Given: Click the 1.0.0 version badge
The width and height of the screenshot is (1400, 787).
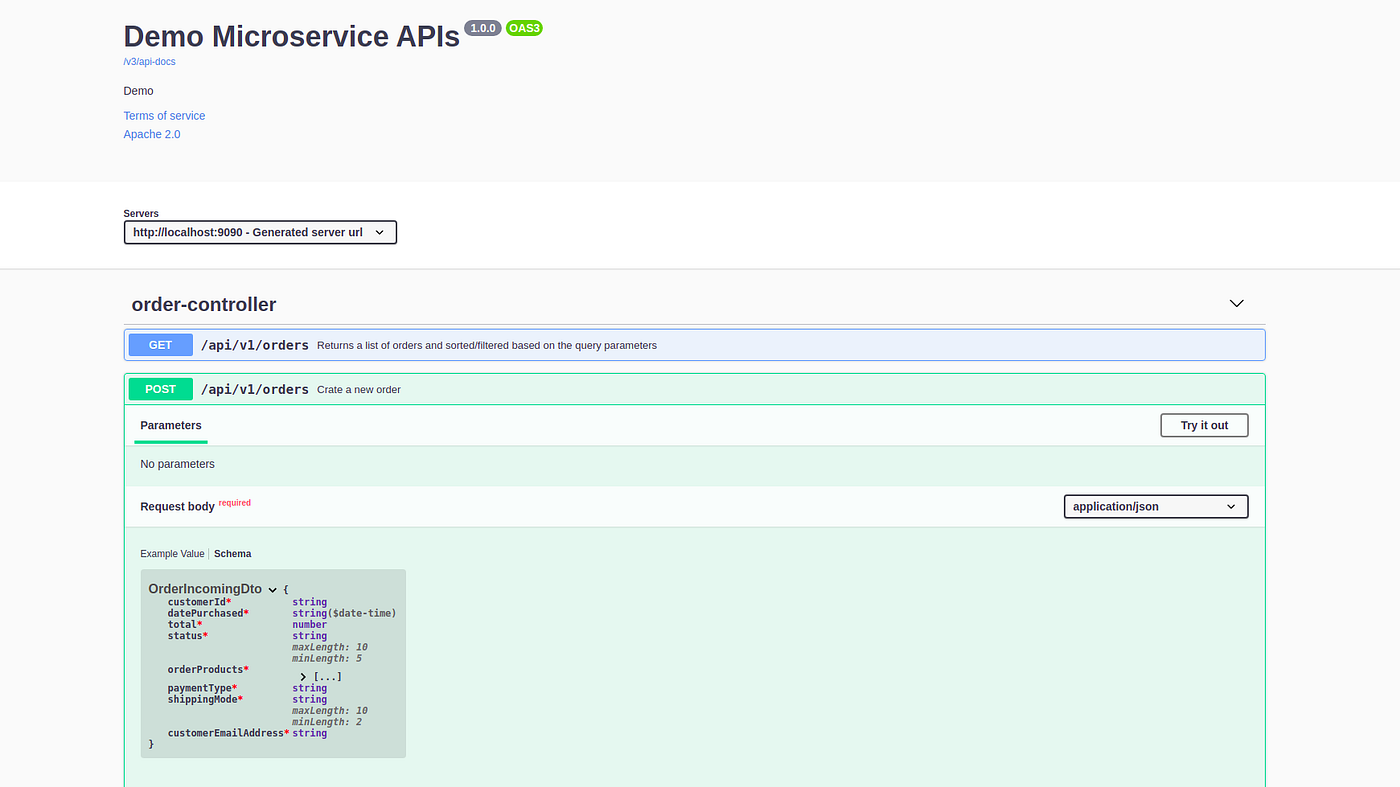Looking at the screenshot, I should tap(483, 27).
